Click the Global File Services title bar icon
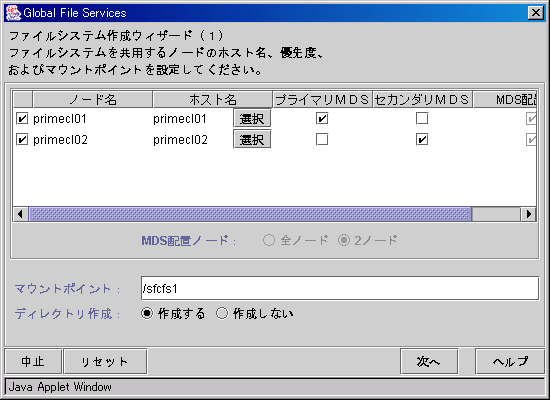Image resolution: width=550 pixels, height=400 pixels. (13, 13)
